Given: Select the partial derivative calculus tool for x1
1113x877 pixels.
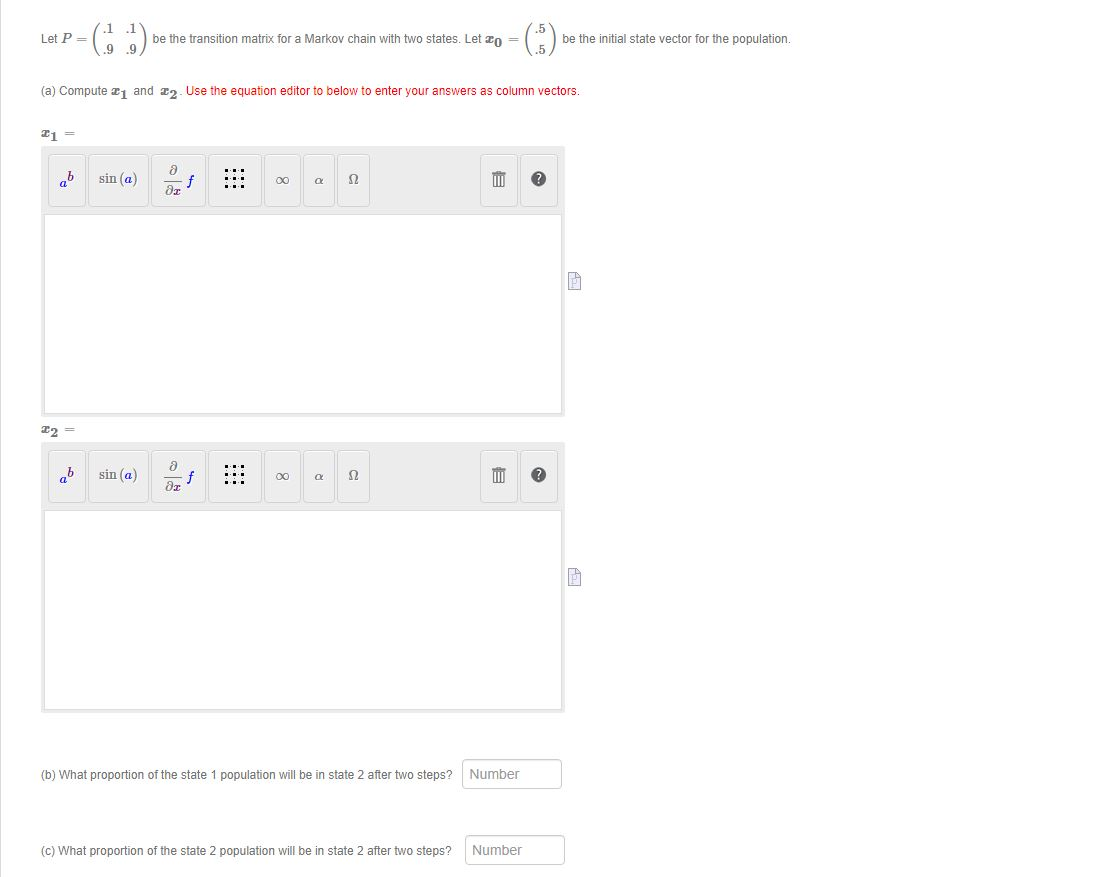Looking at the screenshot, I should coord(178,180).
